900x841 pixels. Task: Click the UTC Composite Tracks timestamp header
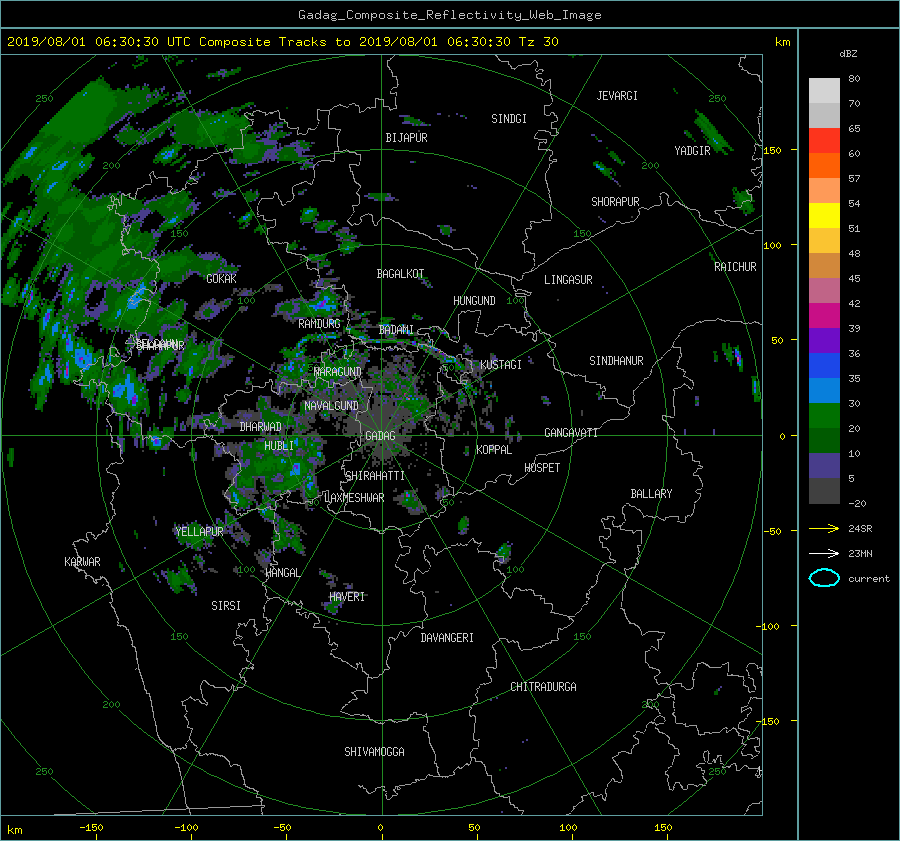282,42
